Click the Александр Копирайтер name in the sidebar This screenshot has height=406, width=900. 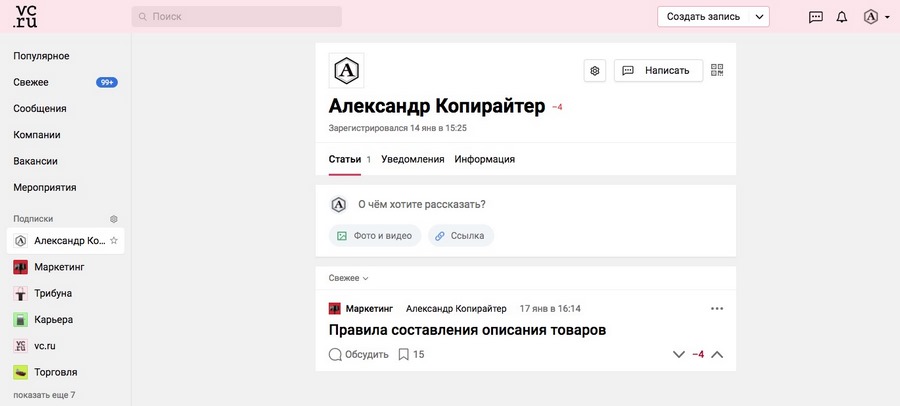(69, 241)
